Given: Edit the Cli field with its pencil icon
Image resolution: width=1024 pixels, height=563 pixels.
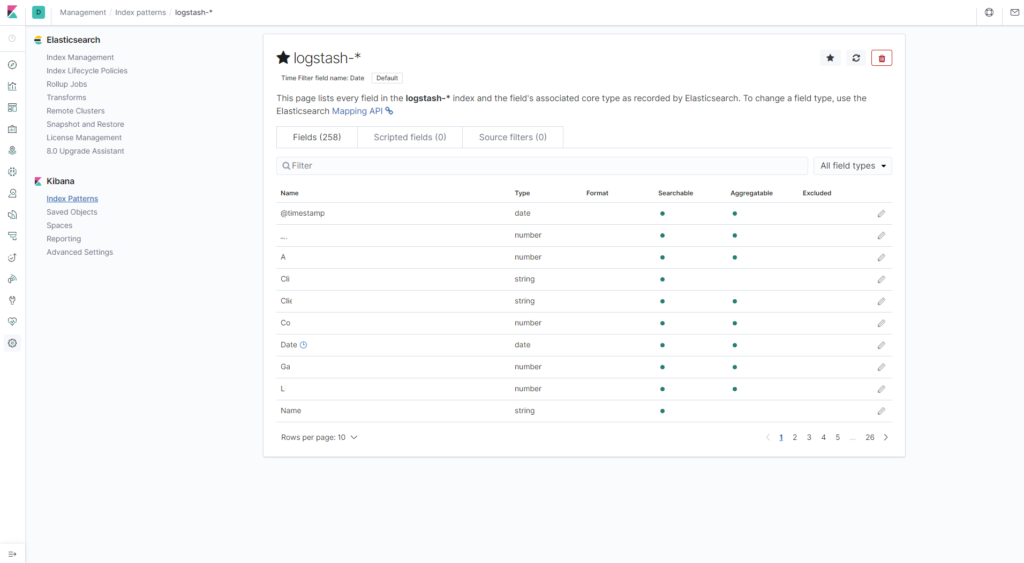Looking at the screenshot, I should point(881,280).
